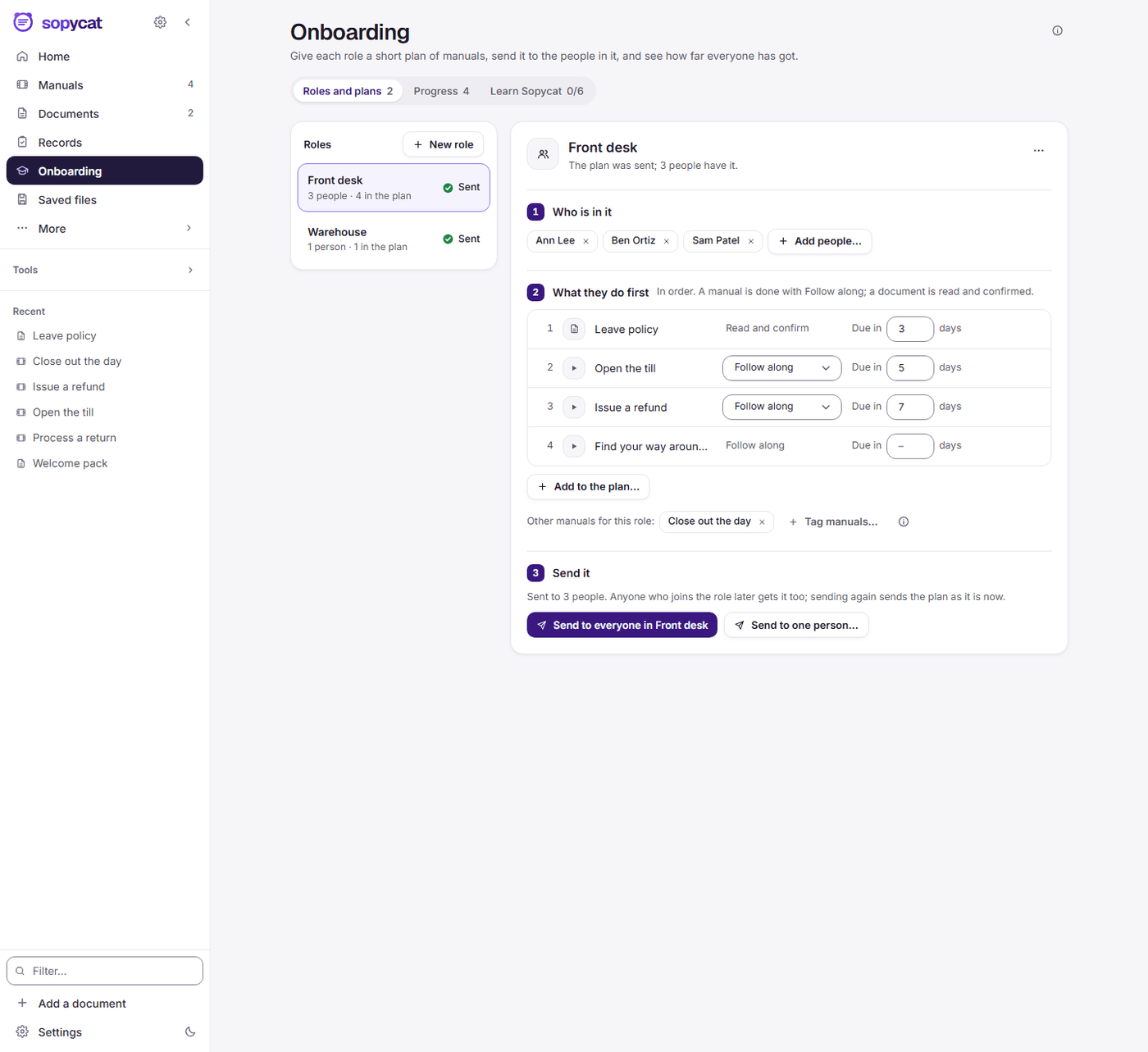The height and width of the screenshot is (1052, 1148).
Task: Click the info icon next to Tag manuals
Action: [x=903, y=521]
